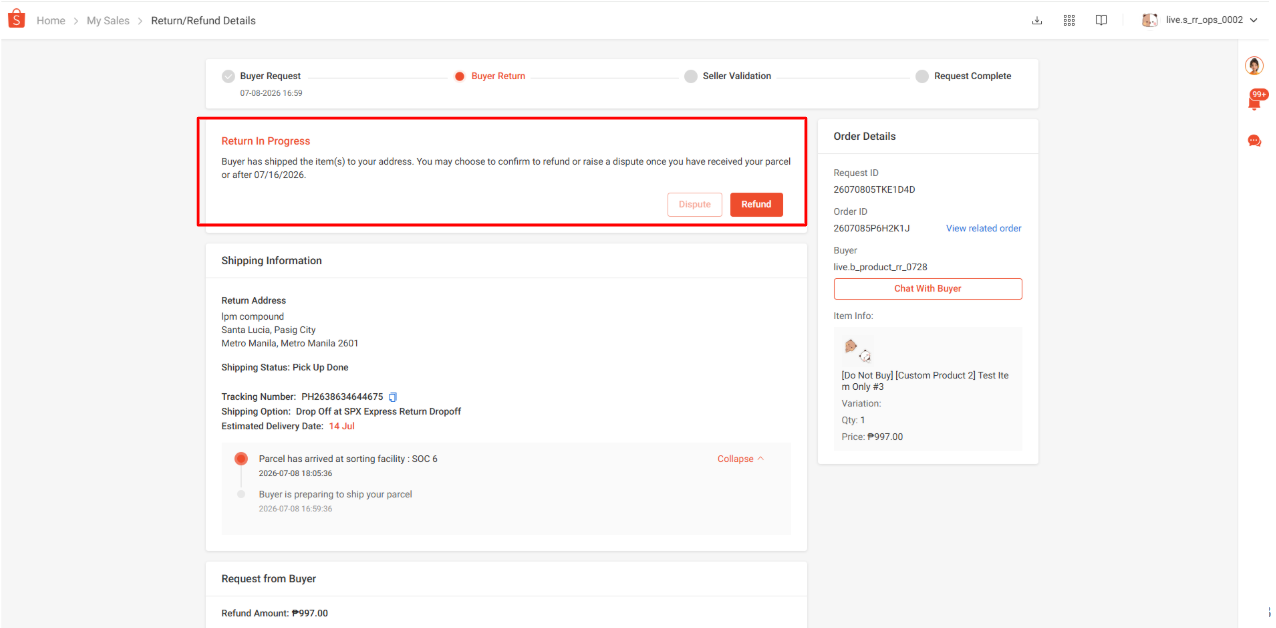1276x628 pixels.
Task: Go to My Sales breadcrumb
Action: pos(108,20)
